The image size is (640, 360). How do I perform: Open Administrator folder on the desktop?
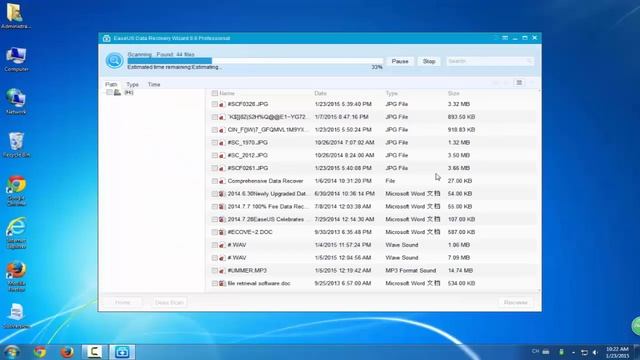point(16,16)
